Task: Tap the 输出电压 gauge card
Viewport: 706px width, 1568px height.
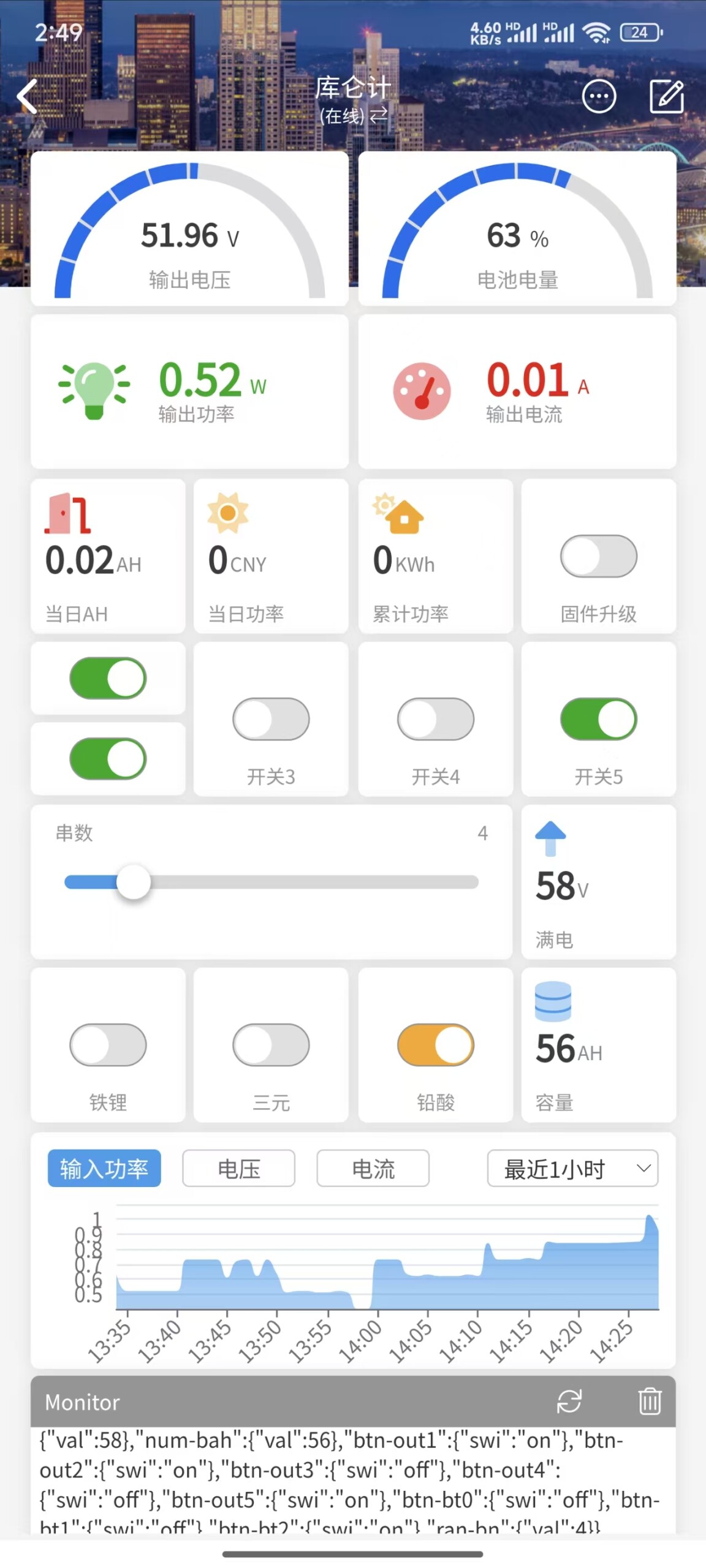Action: (190, 228)
